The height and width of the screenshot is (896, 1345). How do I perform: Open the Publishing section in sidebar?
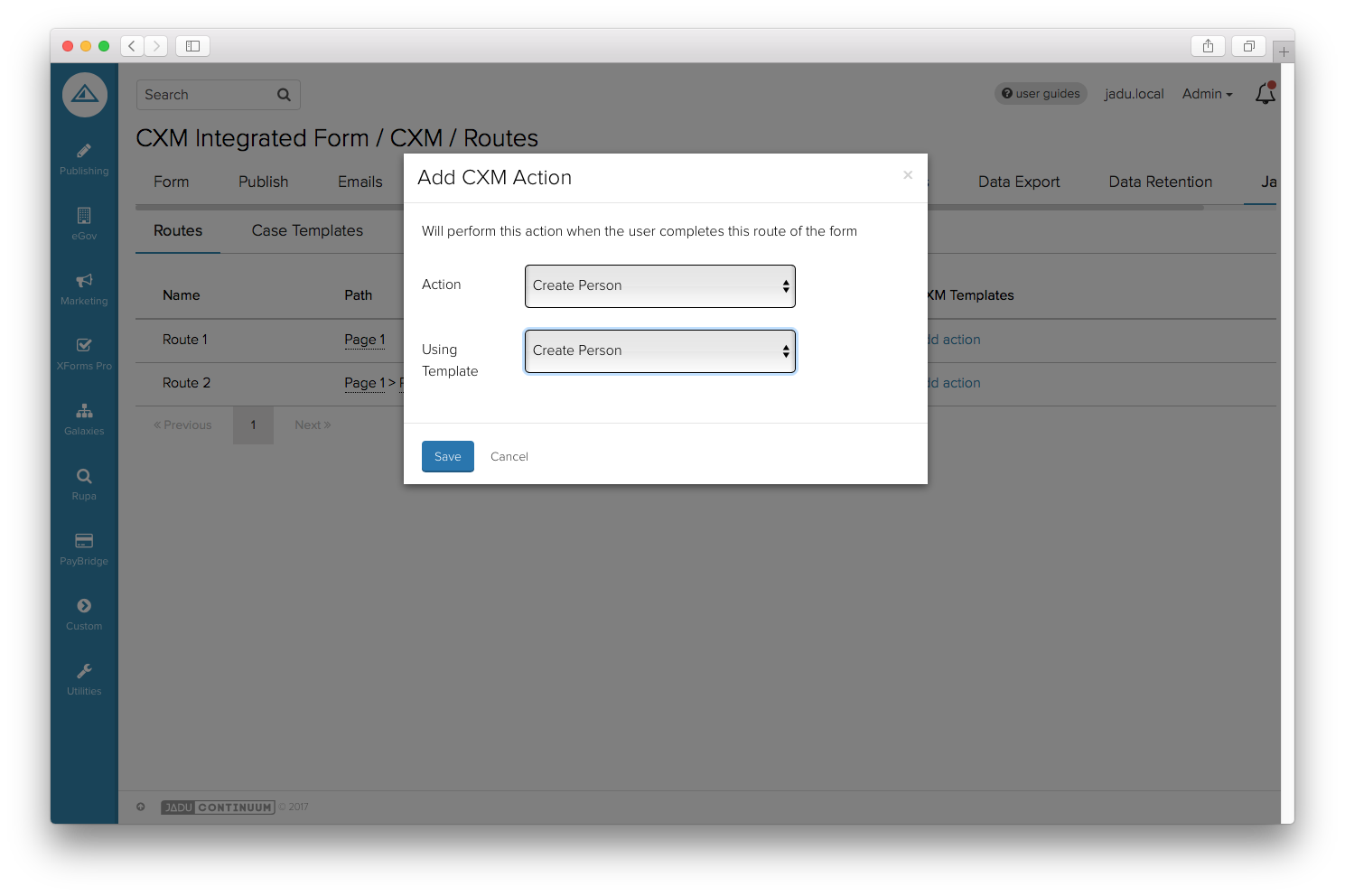point(84,159)
